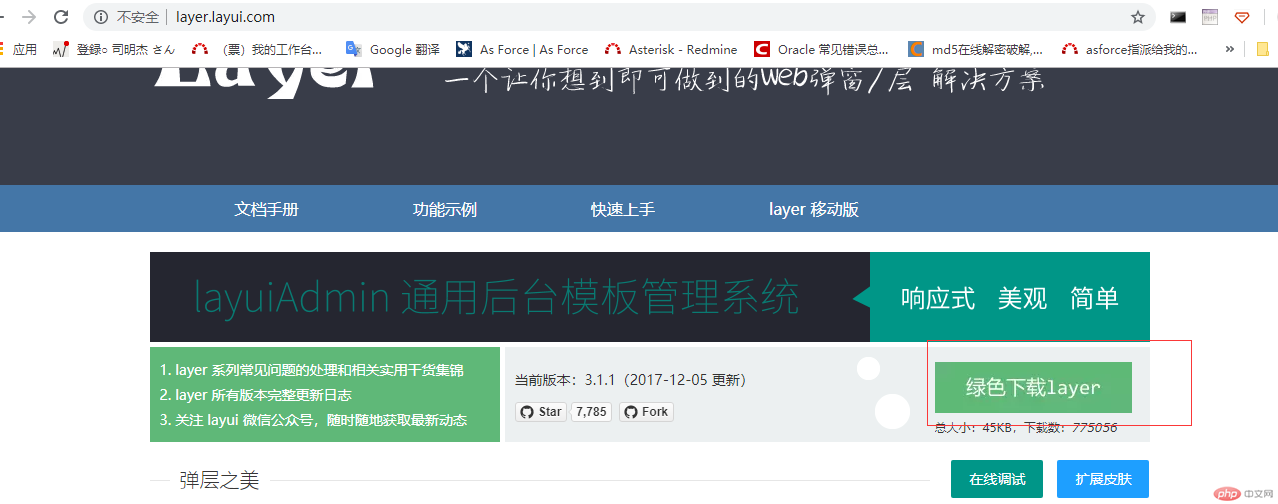The width and height of the screenshot is (1278, 504).
Task: Open the Oracle 常见错误 bookmark
Action: coord(822,49)
